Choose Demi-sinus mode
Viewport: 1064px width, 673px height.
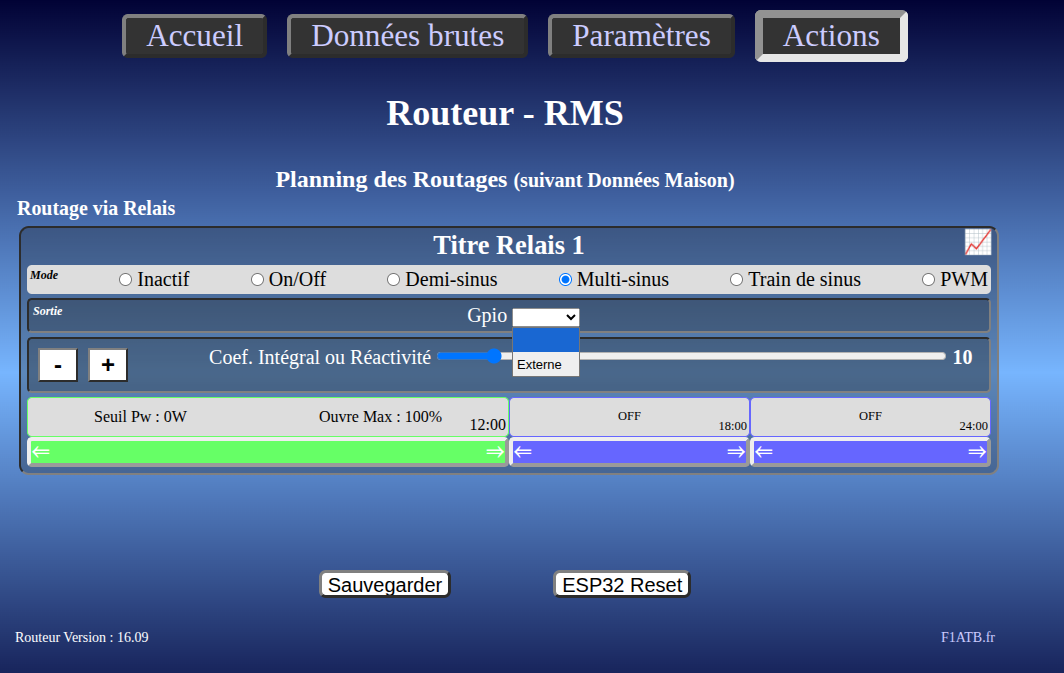point(394,280)
